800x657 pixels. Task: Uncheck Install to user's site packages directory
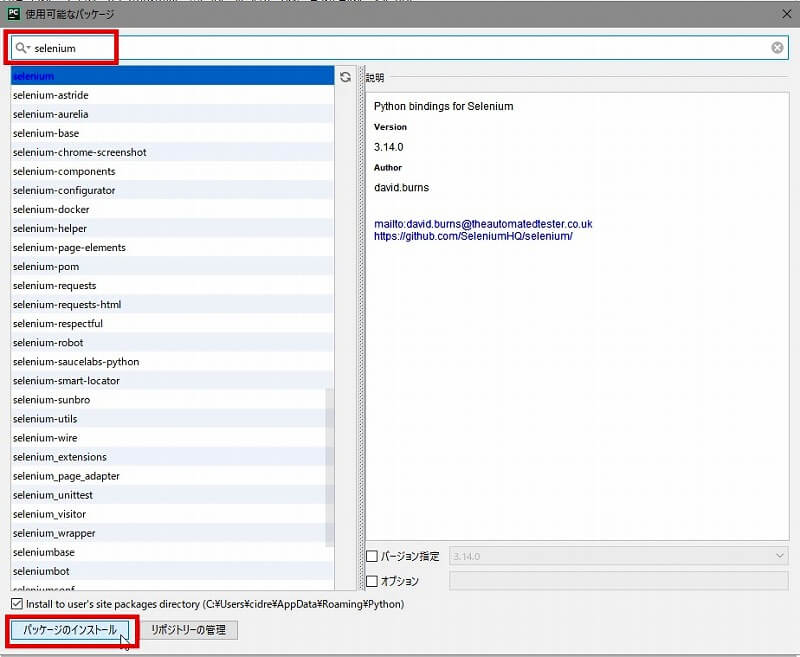[x=17, y=604]
